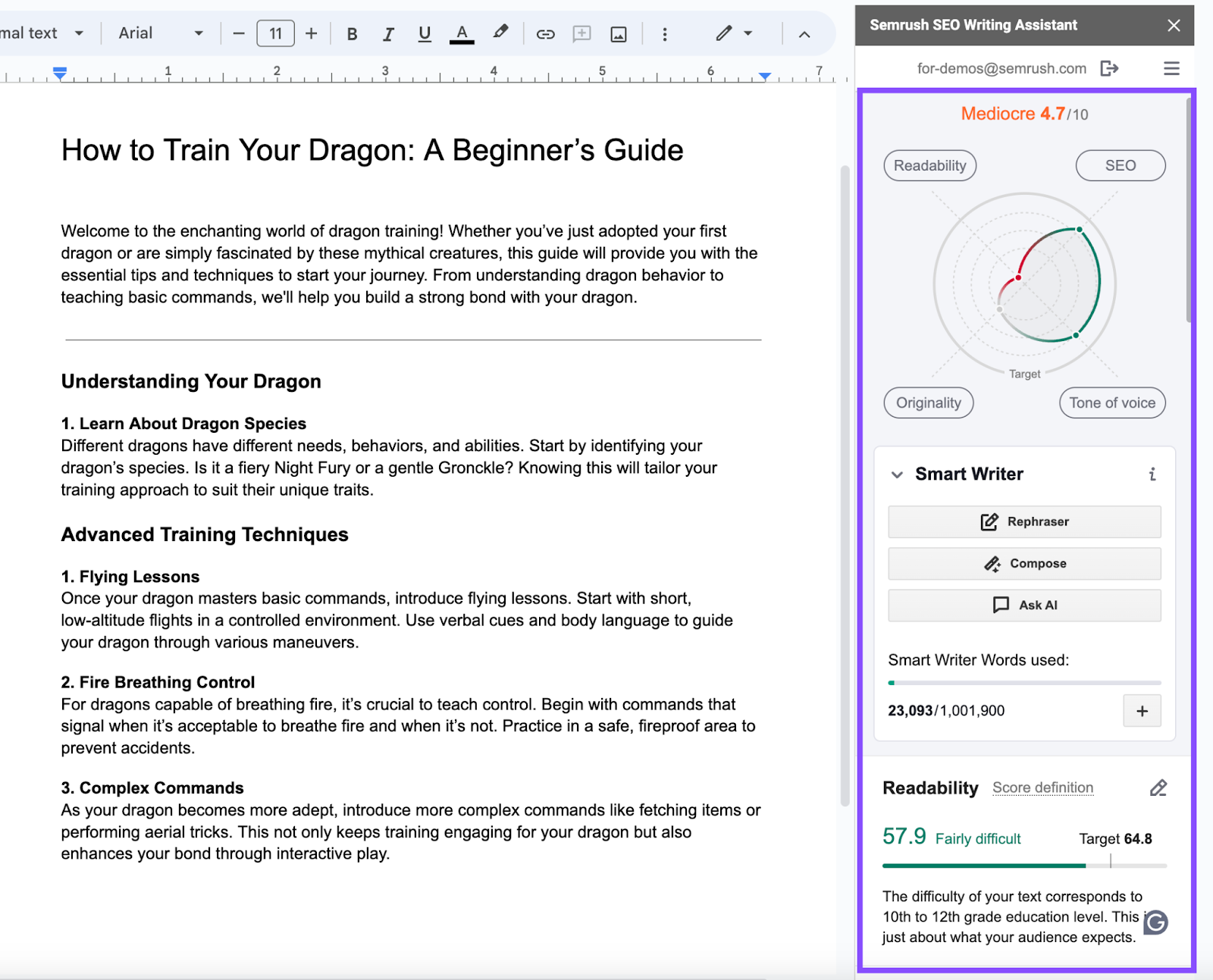This screenshot has height=980, width=1213.
Task: Open the Semrush hamburger menu
Action: 1171,69
